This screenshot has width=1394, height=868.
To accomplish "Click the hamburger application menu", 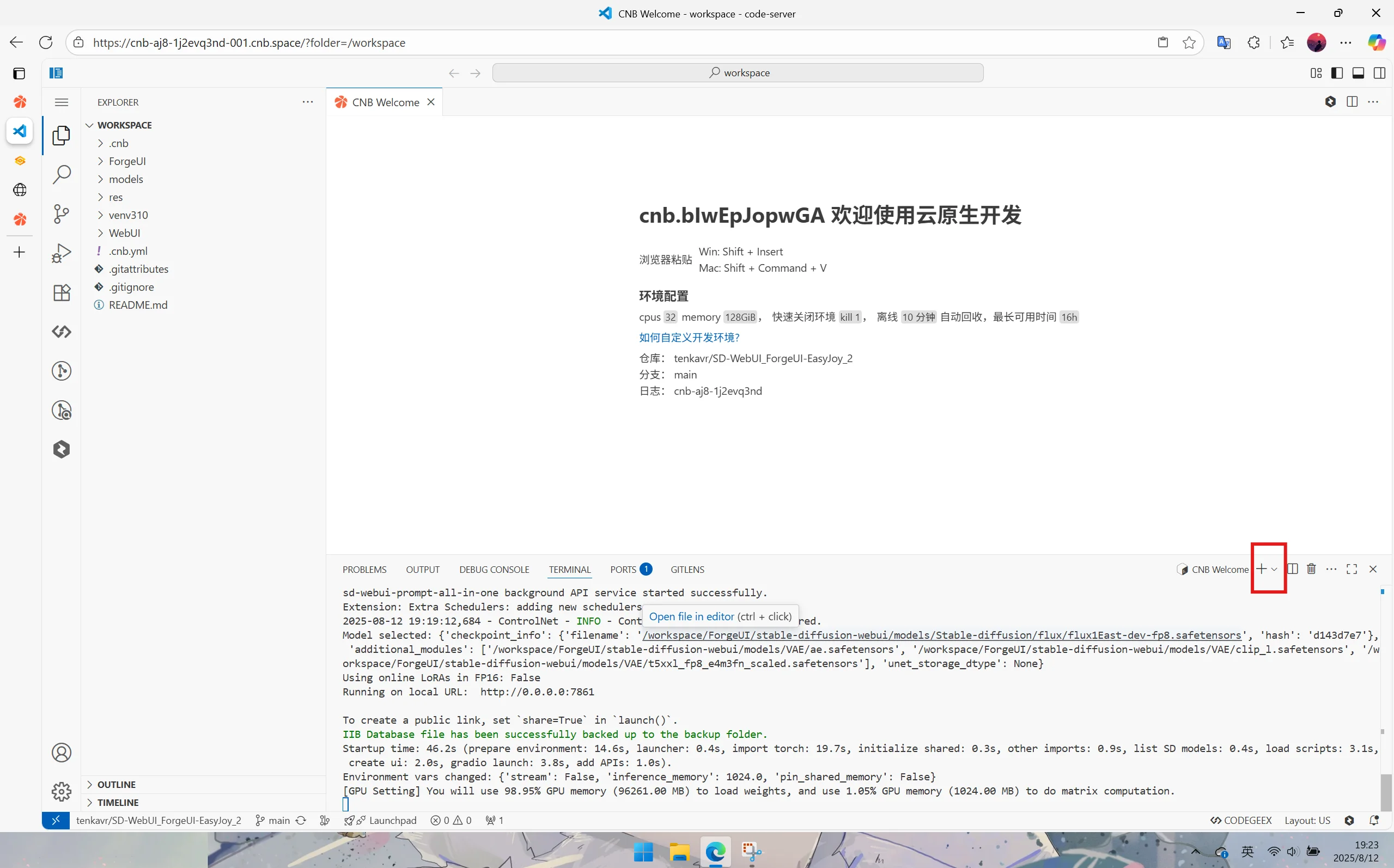I will [x=62, y=102].
